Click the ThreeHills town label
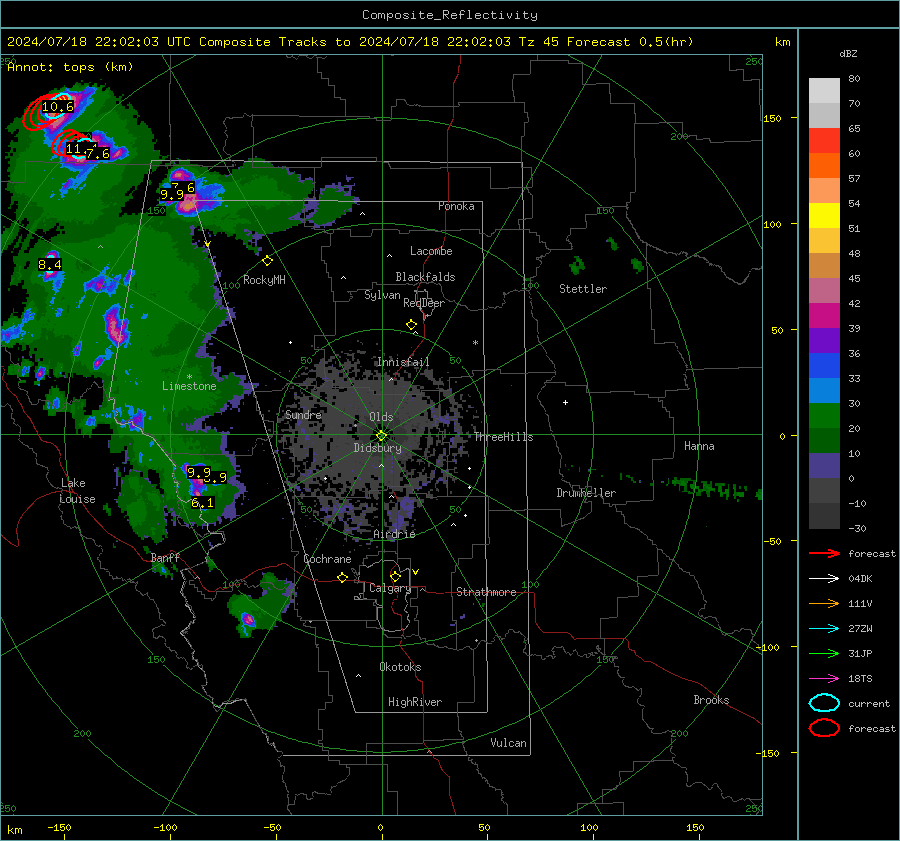Image resolution: width=900 pixels, height=841 pixels. (x=503, y=437)
